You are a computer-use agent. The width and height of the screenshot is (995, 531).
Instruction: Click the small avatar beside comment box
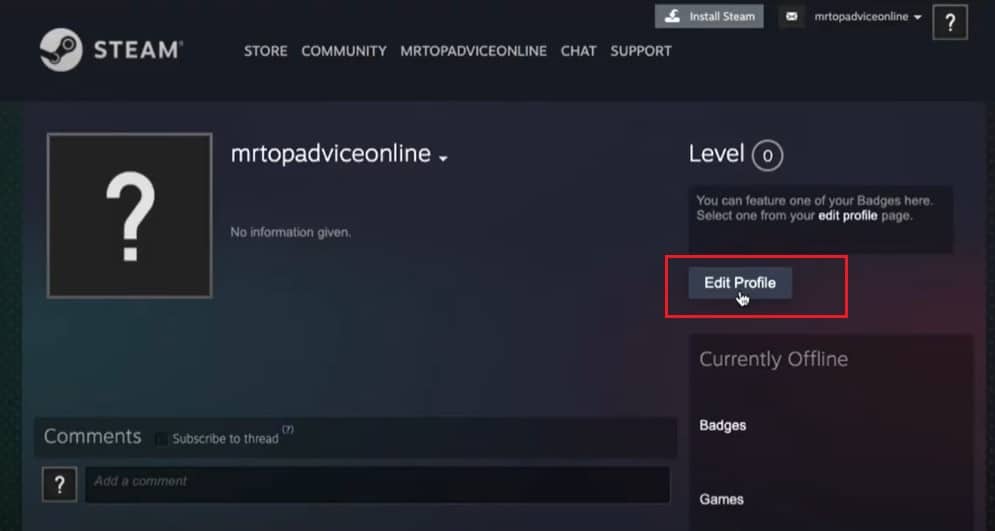tap(60, 485)
